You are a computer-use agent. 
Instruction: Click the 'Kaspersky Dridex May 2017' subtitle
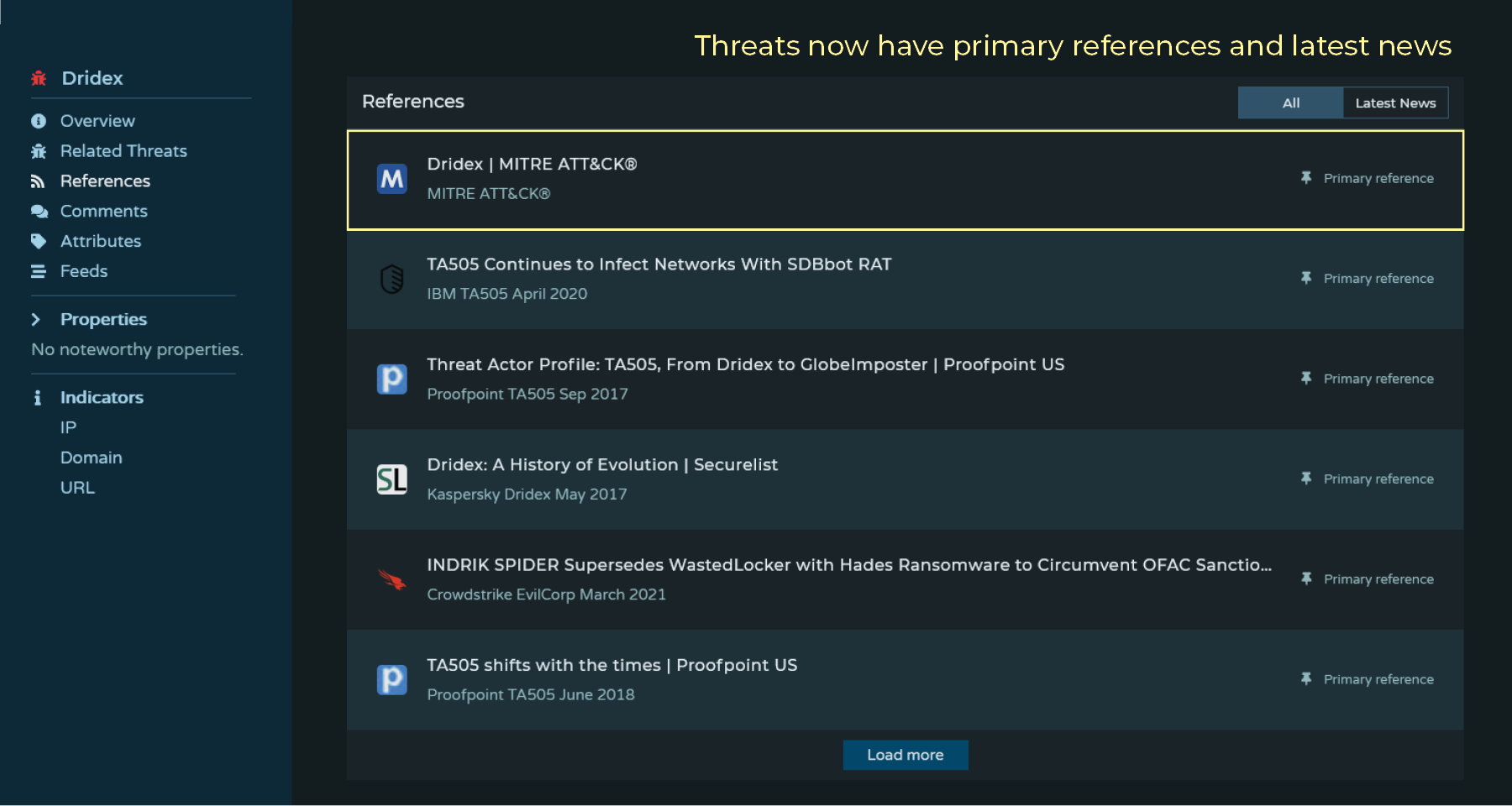coord(527,495)
